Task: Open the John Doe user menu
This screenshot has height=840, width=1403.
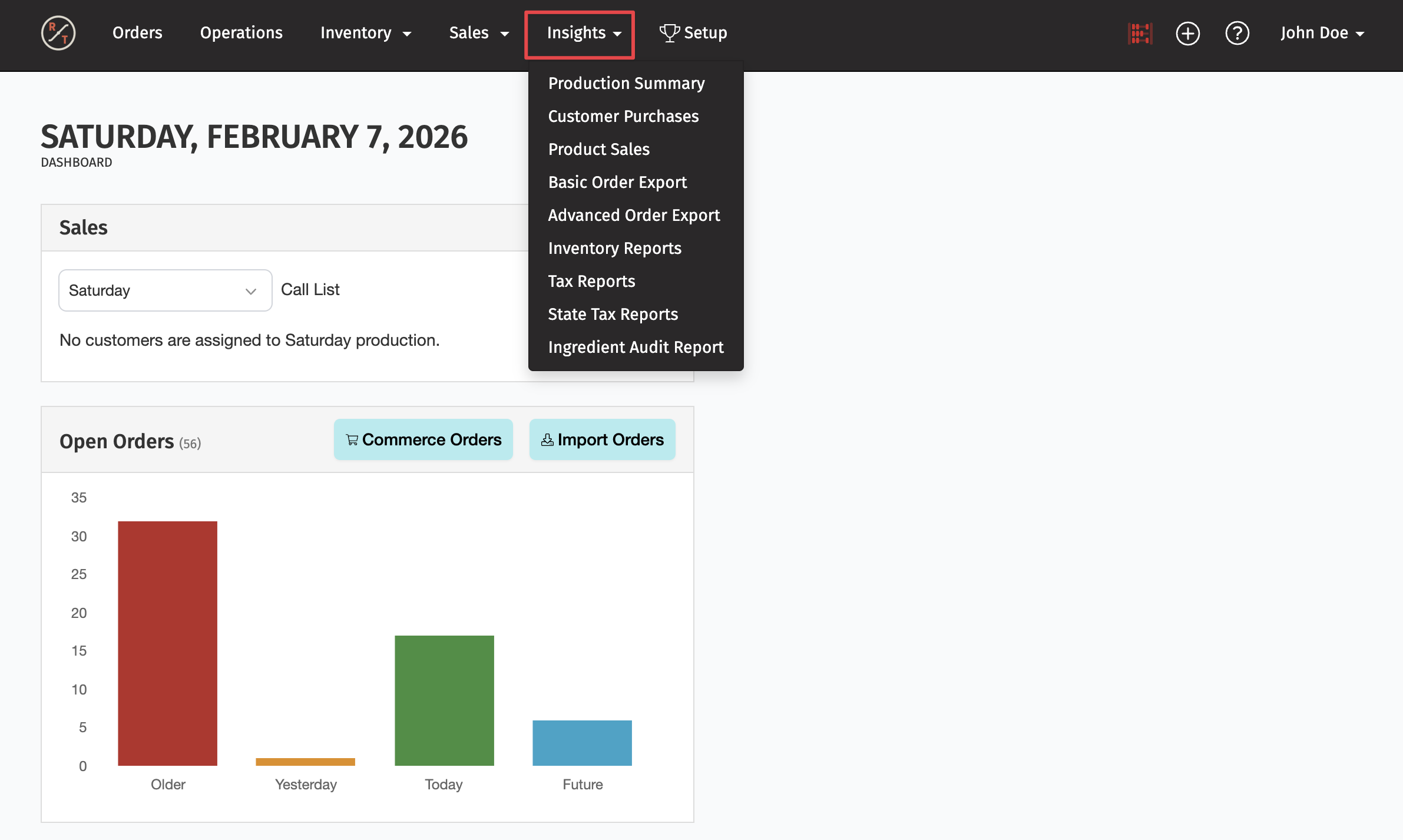Action: [1322, 33]
